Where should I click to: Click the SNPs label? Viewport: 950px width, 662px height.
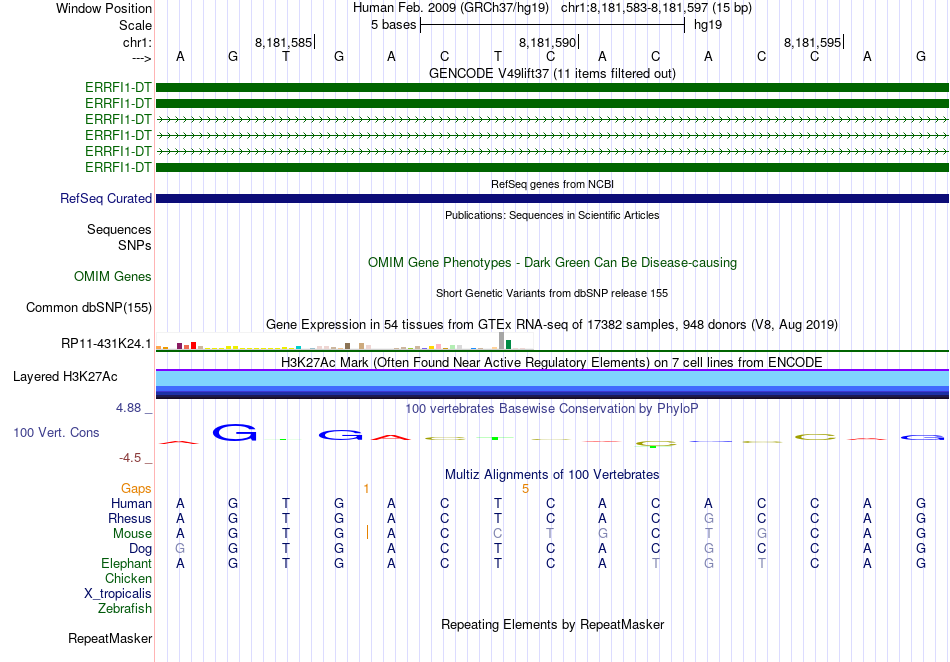(x=135, y=245)
